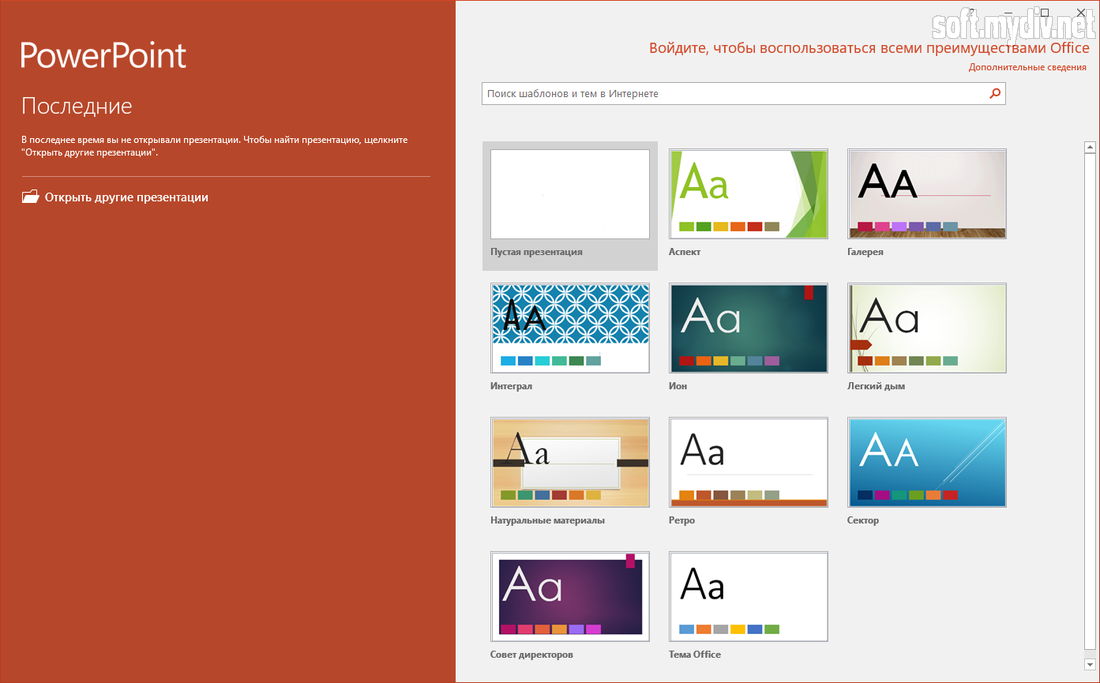
Task: Close the PowerPoint window
Action: pos(1081,12)
